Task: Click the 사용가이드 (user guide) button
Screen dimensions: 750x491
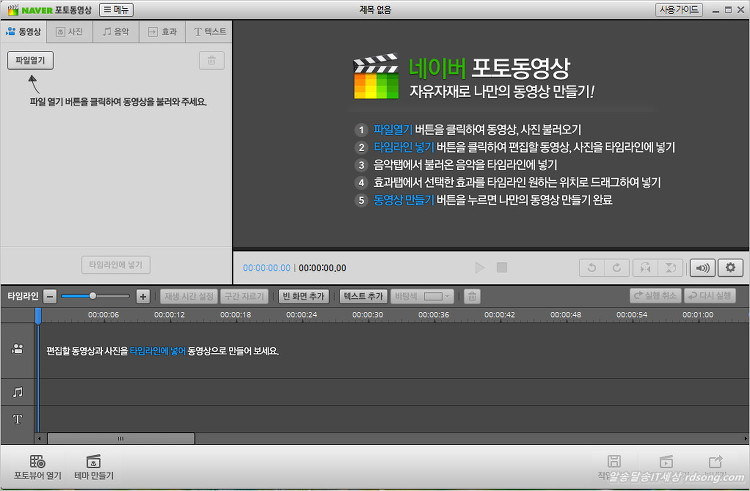Action: tap(678, 10)
